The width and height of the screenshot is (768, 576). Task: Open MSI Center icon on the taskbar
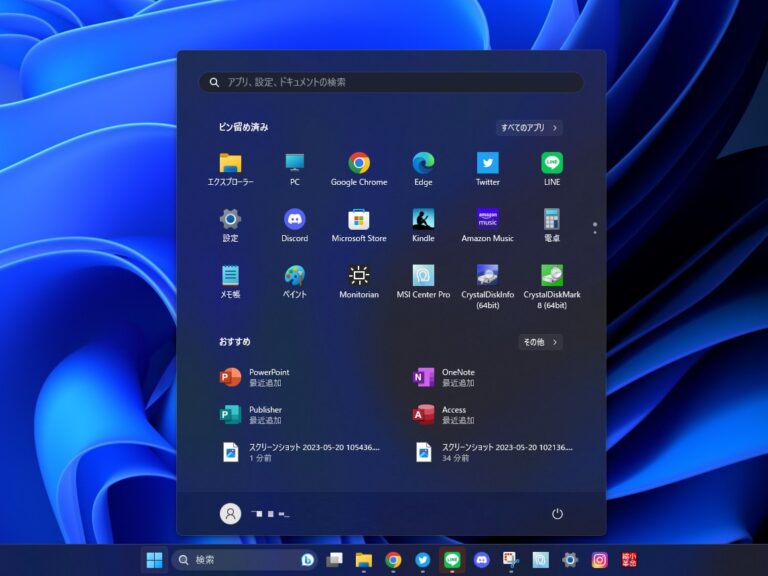click(540, 560)
